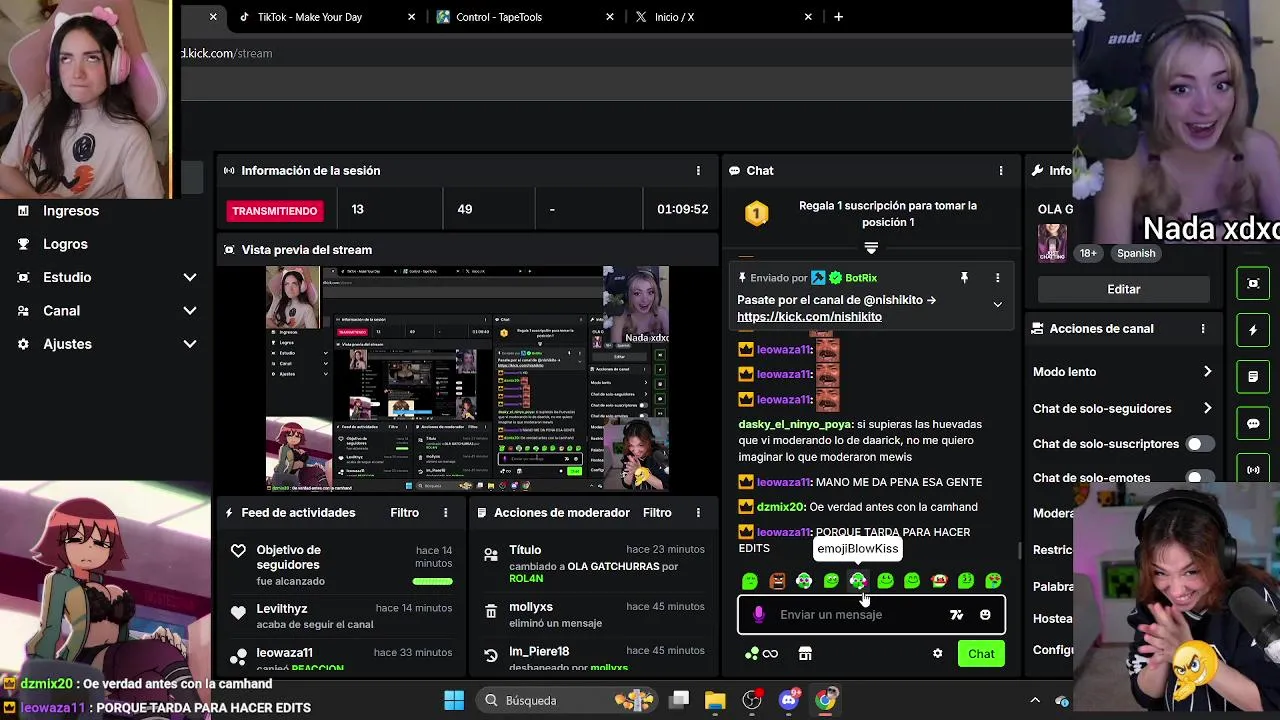Expand the pinned BotRix message chevron

[997, 305]
